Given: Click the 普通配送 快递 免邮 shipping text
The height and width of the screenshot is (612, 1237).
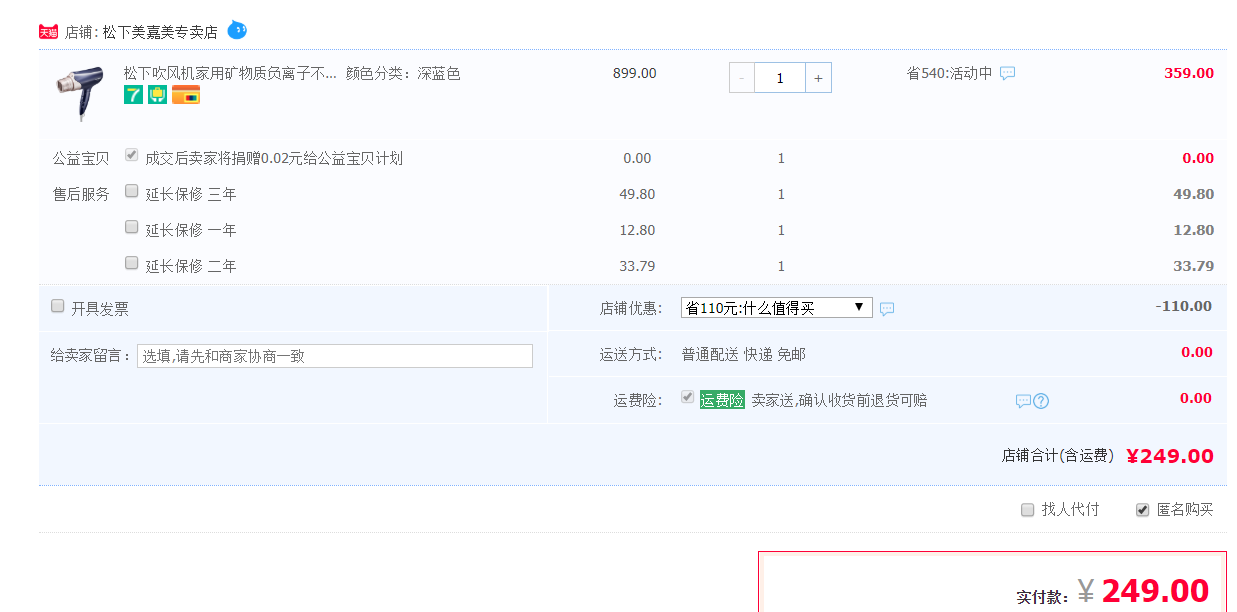Looking at the screenshot, I should [743, 354].
